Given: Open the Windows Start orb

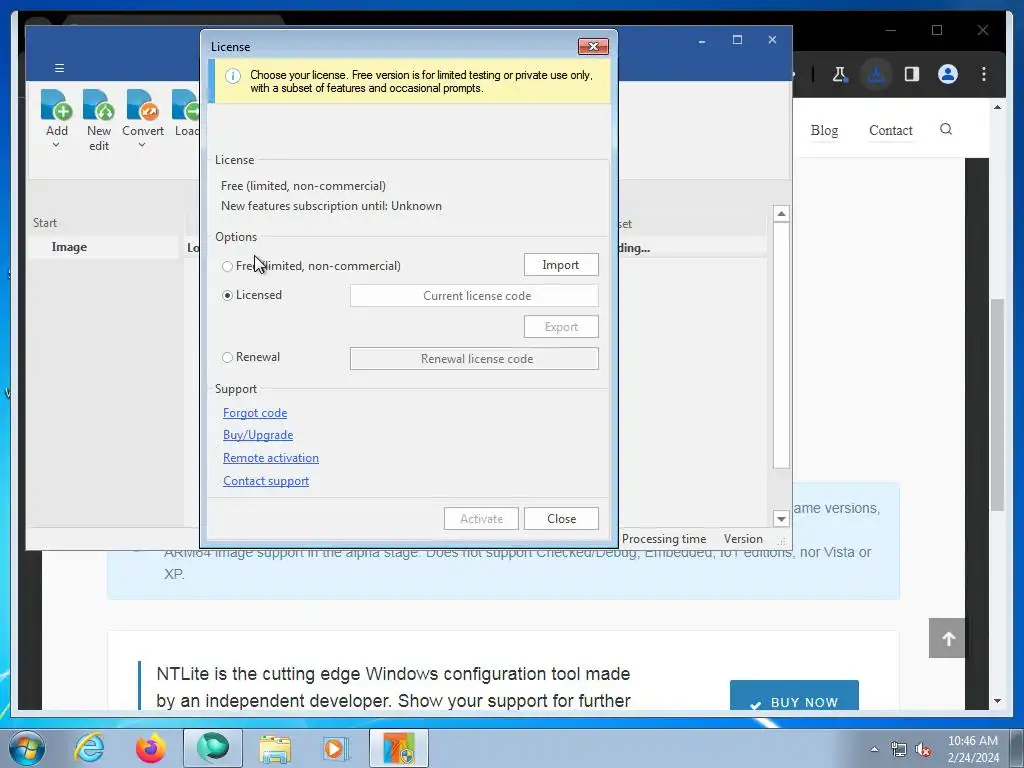Looking at the screenshot, I should (x=26, y=748).
